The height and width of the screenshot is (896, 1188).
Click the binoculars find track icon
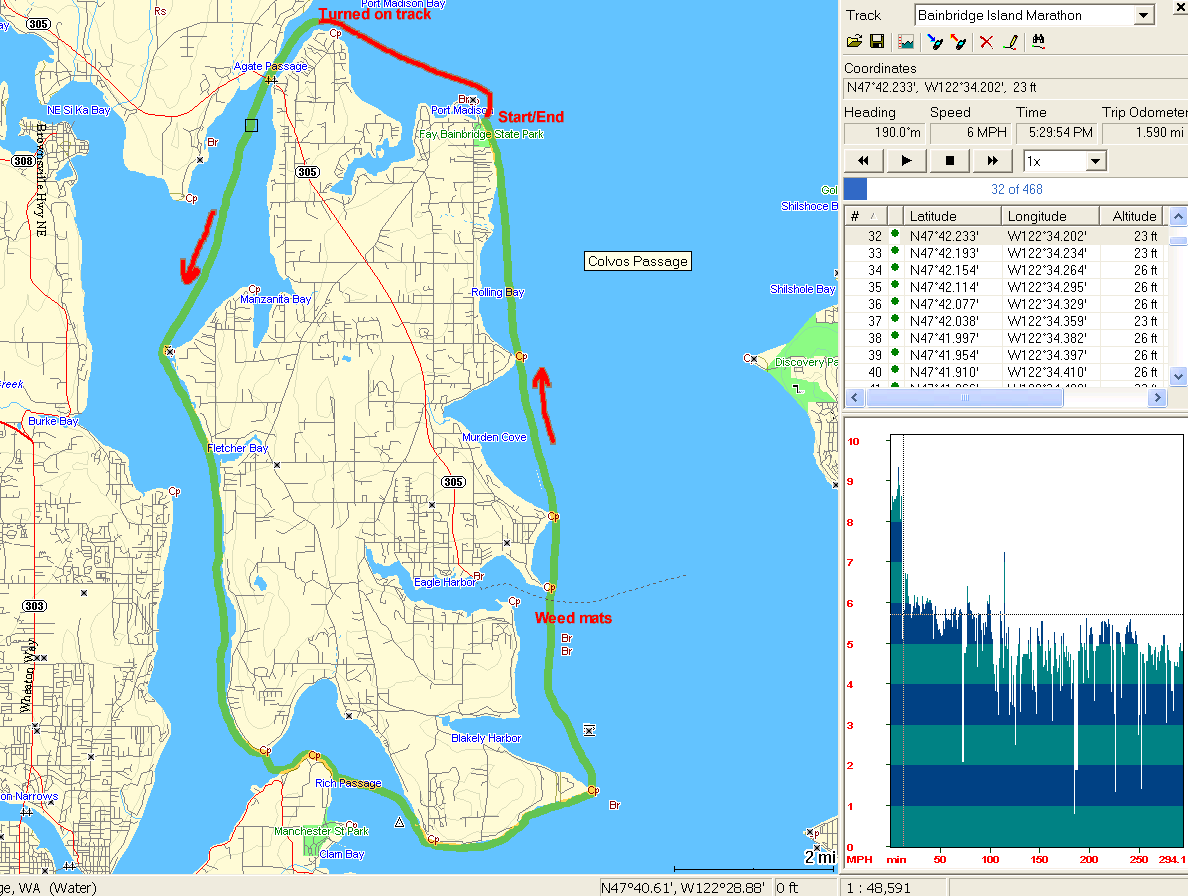[x=1038, y=42]
